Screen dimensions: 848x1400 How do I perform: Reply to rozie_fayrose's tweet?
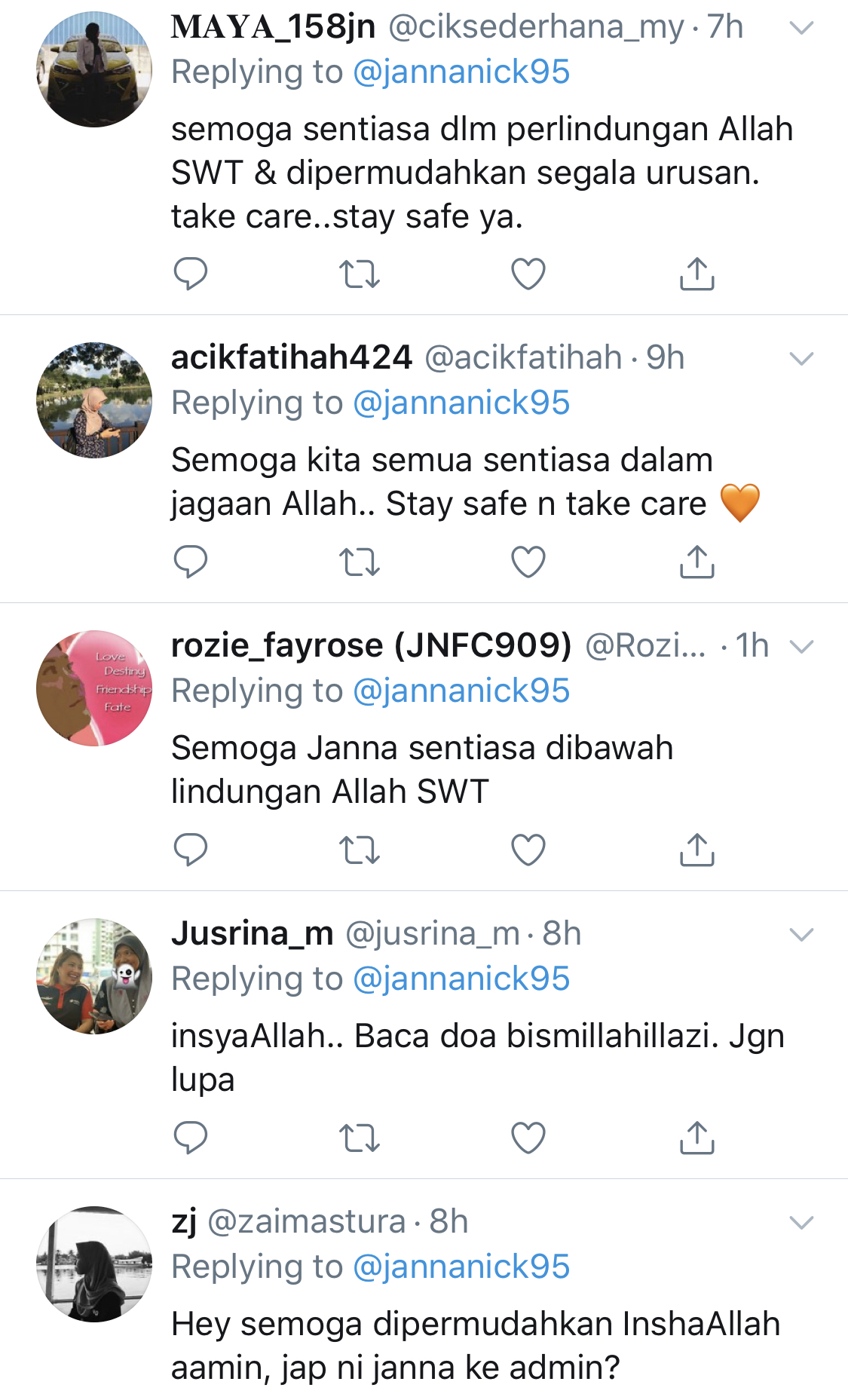(190, 850)
